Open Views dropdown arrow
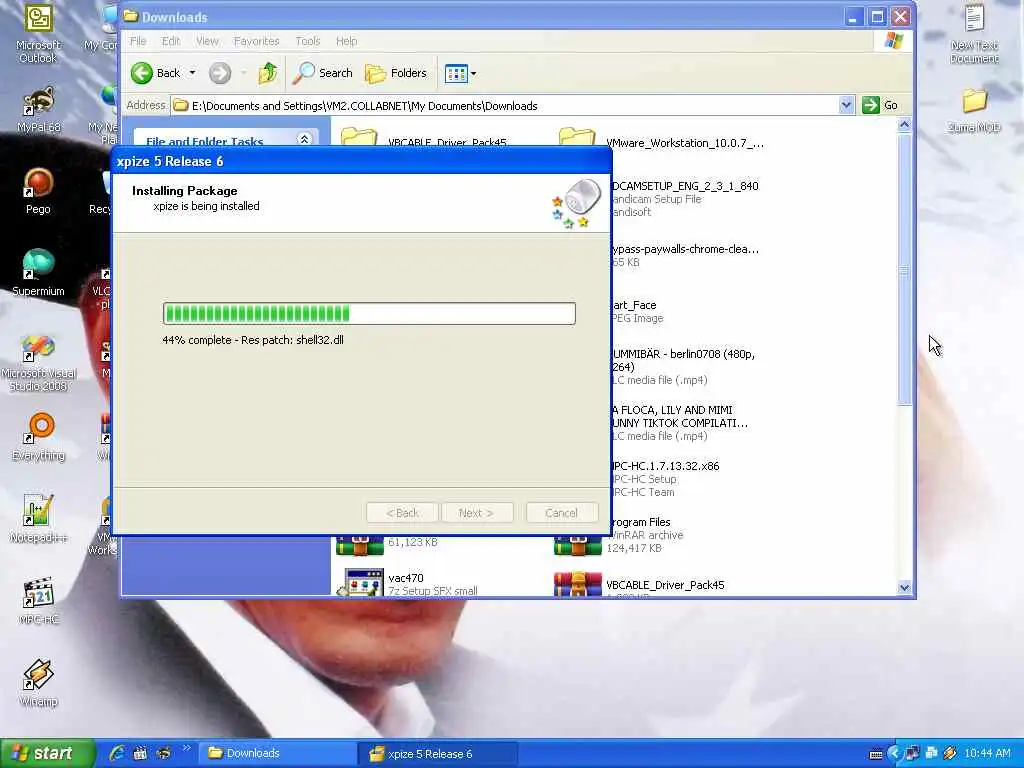 pyautogui.click(x=474, y=73)
